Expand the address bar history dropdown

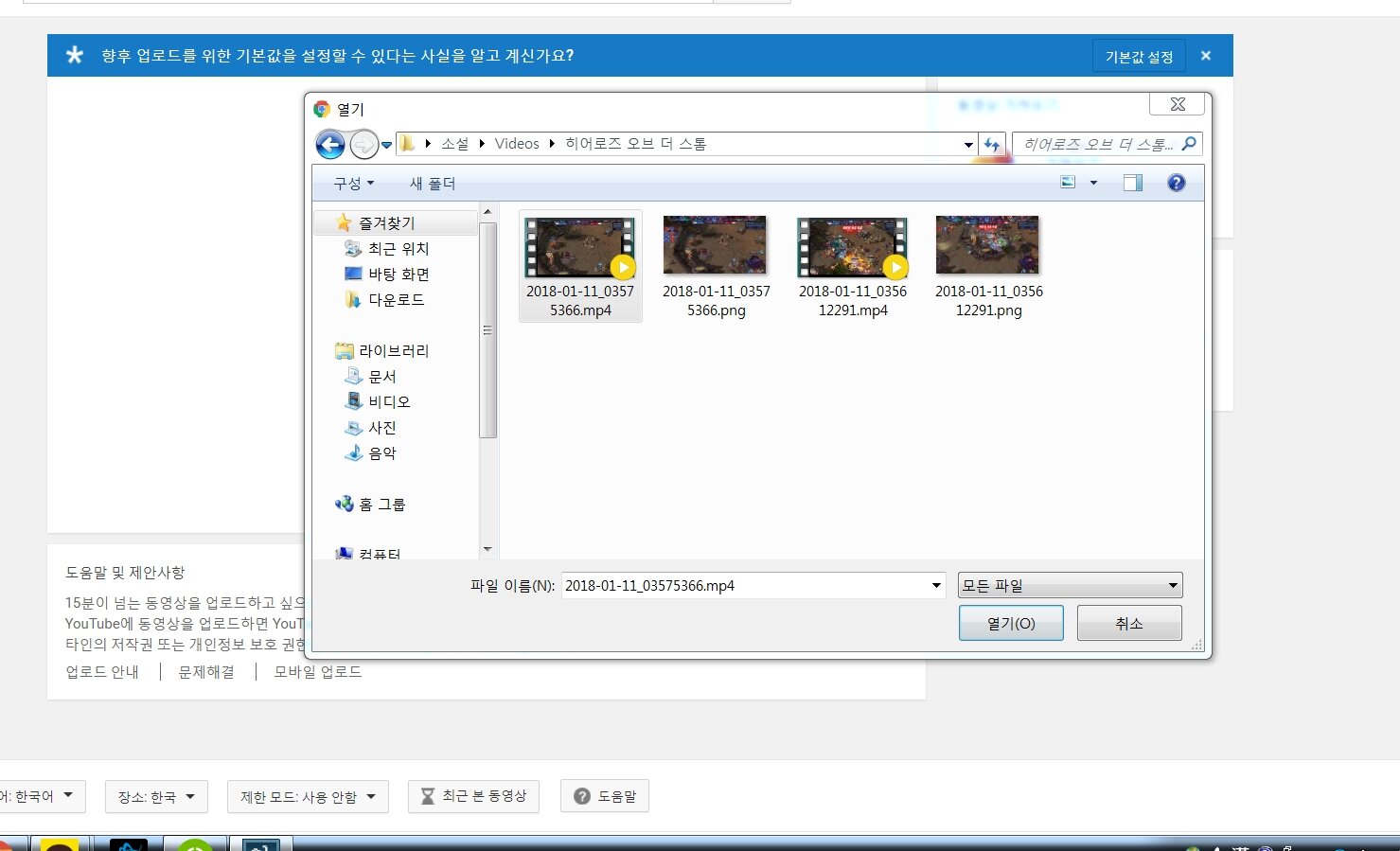pyautogui.click(x=968, y=145)
